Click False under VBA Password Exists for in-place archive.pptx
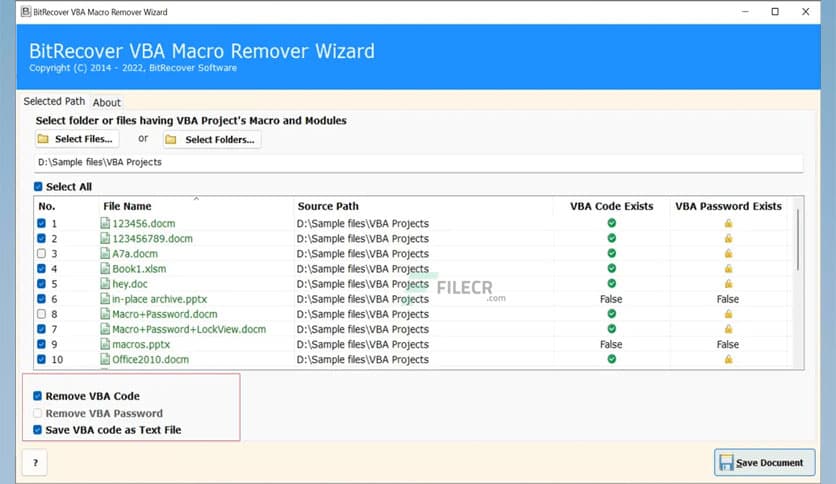836x484 pixels. [728, 299]
